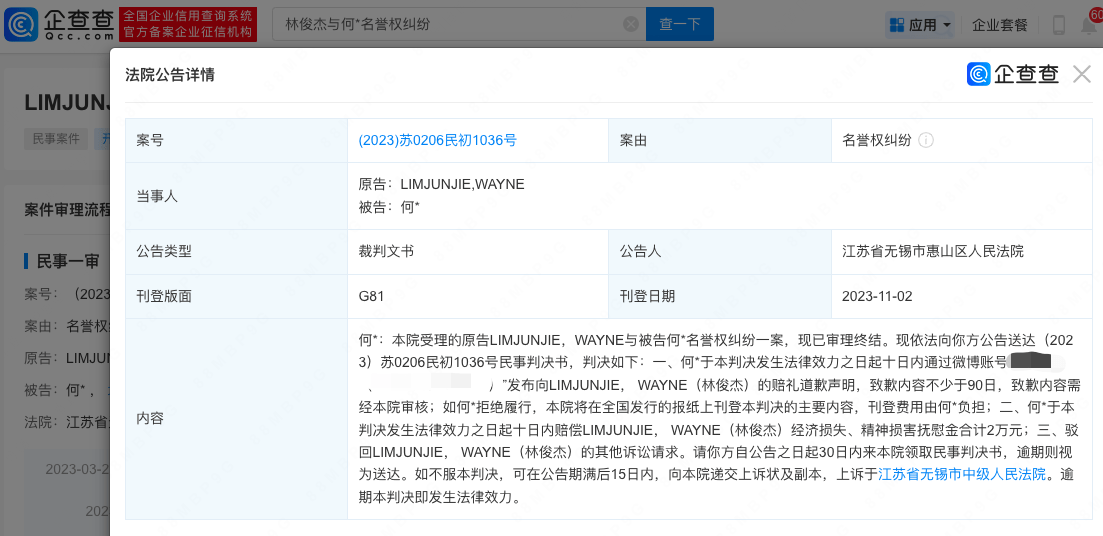This screenshot has width=1103, height=536.
Task: Click the 公告人 court name cell
Action: [x=932, y=251]
